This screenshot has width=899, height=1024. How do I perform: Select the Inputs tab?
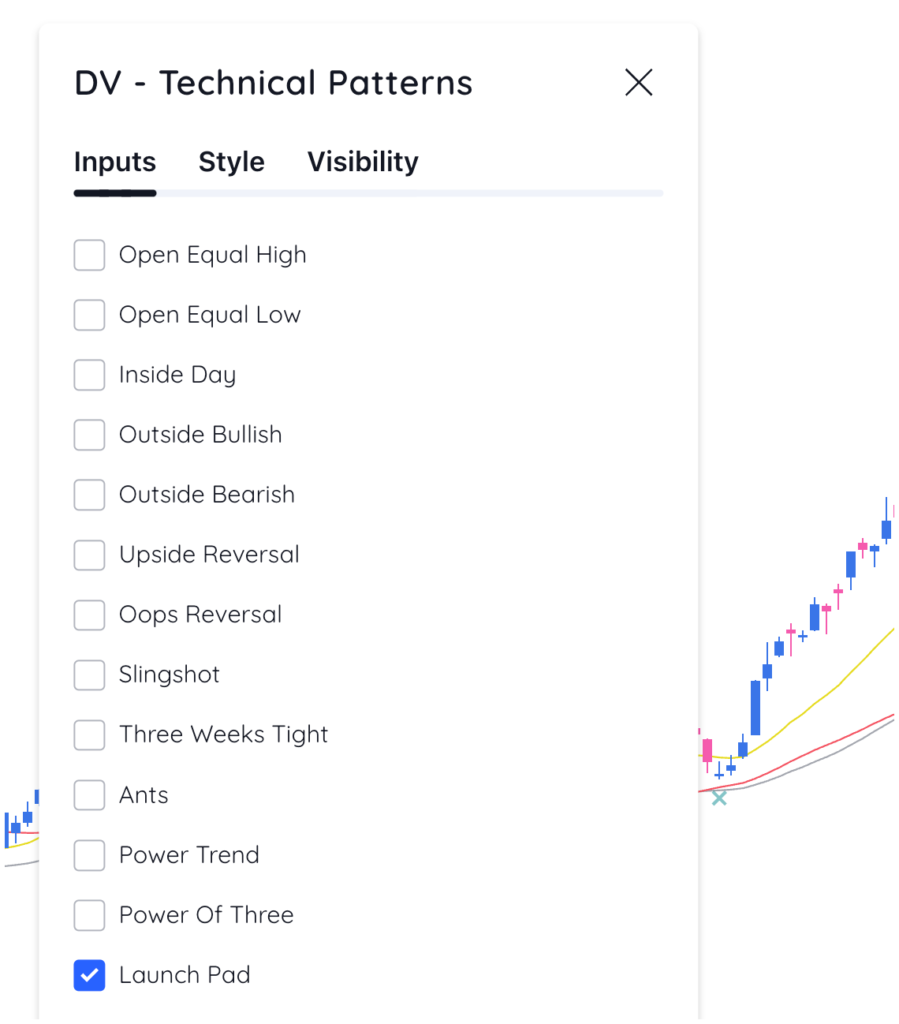(x=114, y=162)
